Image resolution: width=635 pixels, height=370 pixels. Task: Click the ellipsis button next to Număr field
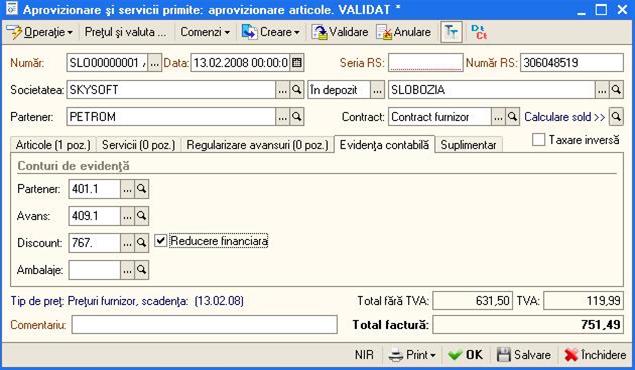tap(154, 63)
